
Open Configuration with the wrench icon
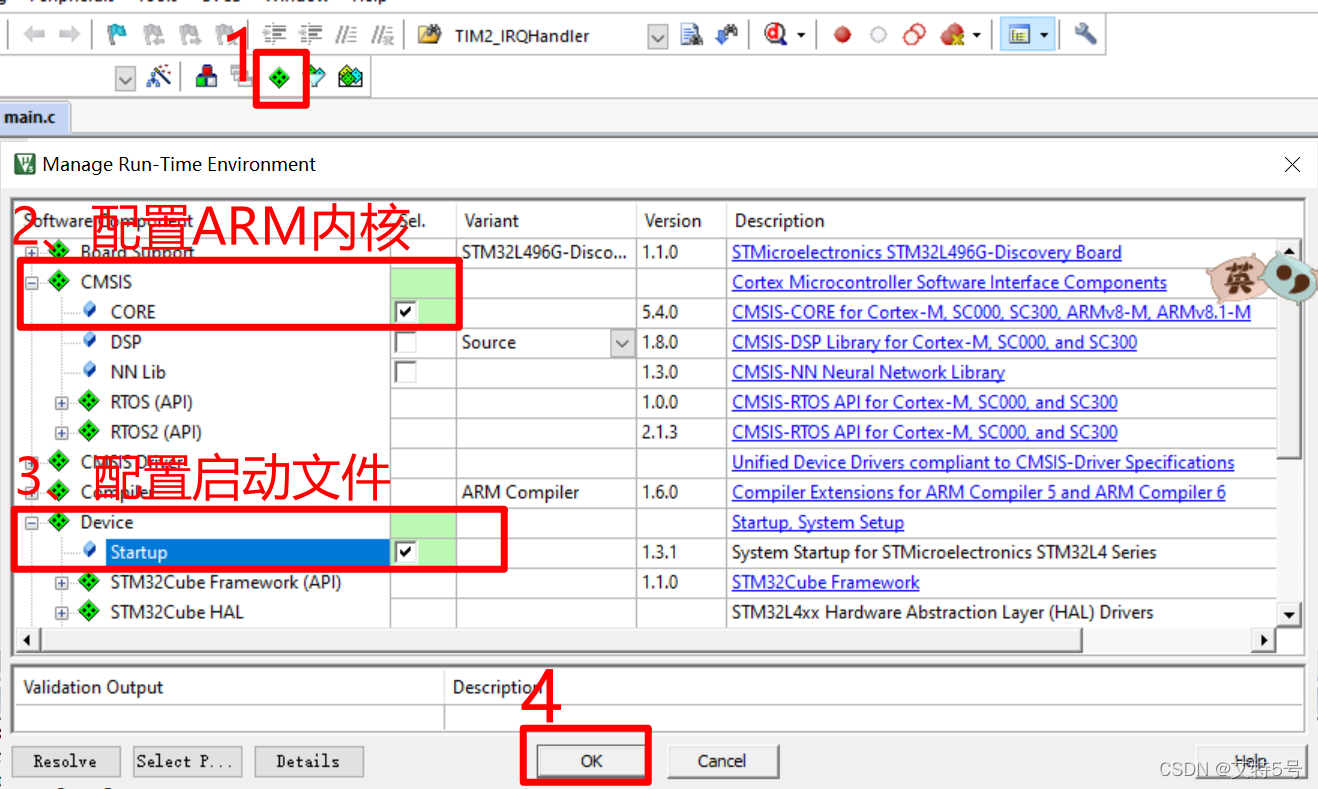[1085, 35]
